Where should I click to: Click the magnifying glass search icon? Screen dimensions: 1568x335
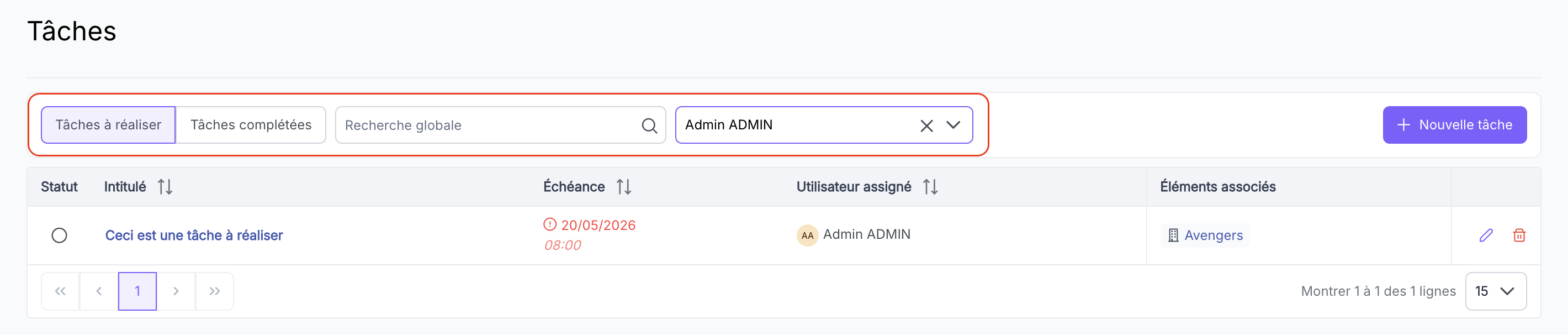(649, 125)
